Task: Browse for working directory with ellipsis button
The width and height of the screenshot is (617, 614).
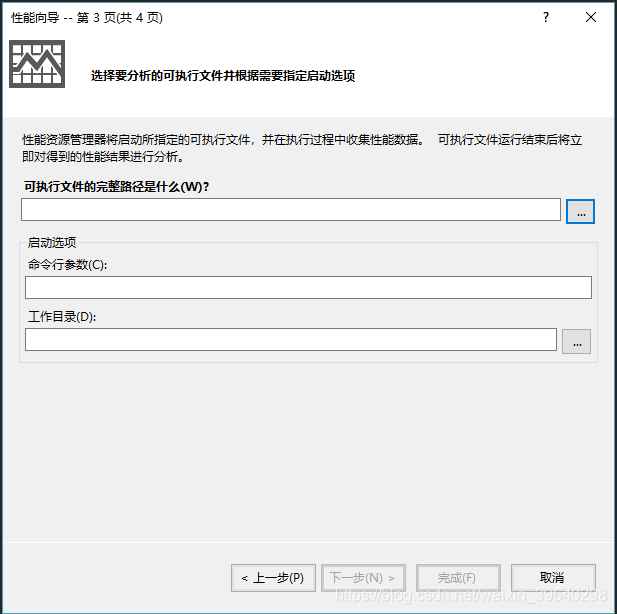Action: coord(576,341)
